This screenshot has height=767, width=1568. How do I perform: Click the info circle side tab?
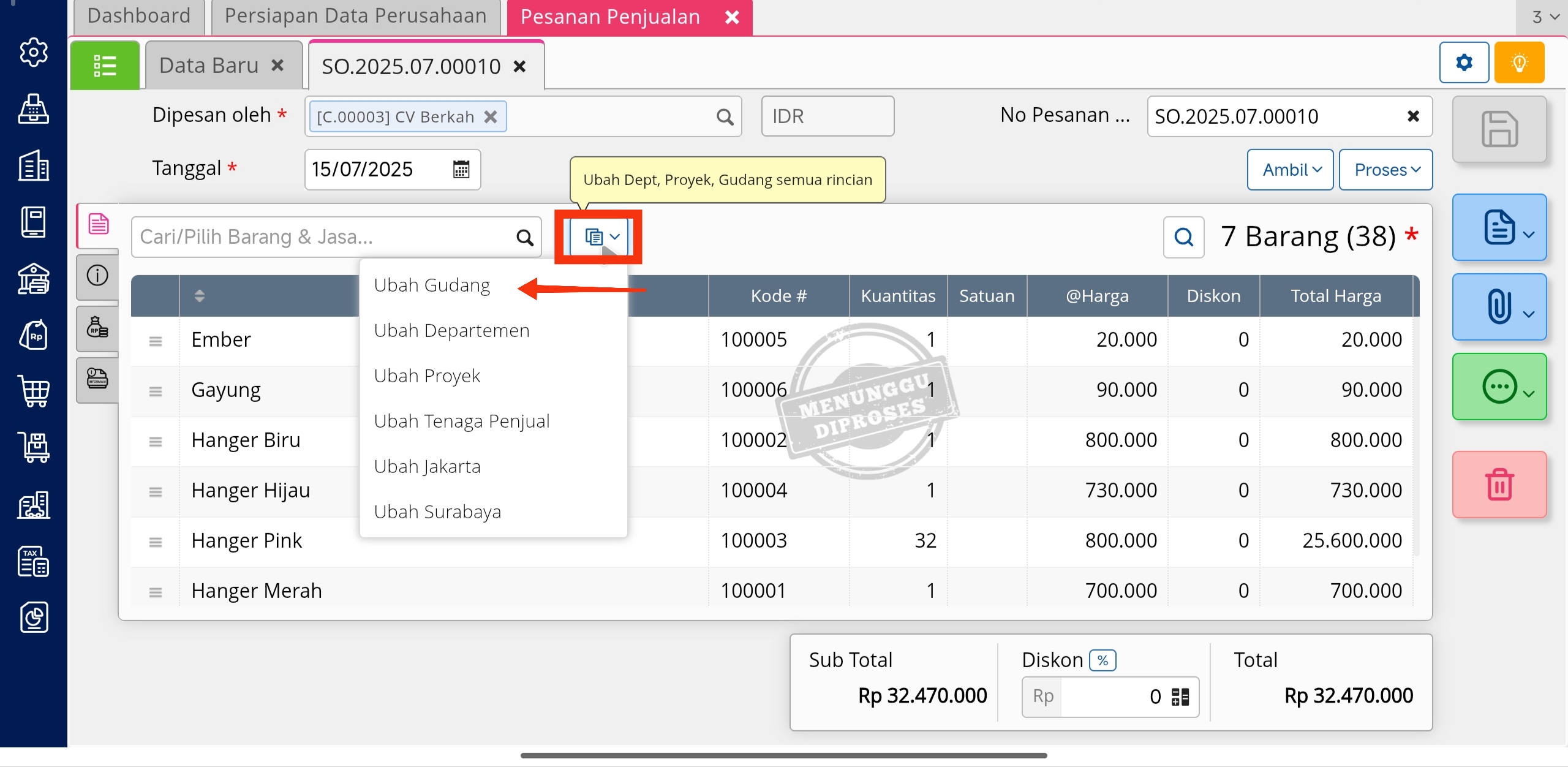tap(97, 276)
